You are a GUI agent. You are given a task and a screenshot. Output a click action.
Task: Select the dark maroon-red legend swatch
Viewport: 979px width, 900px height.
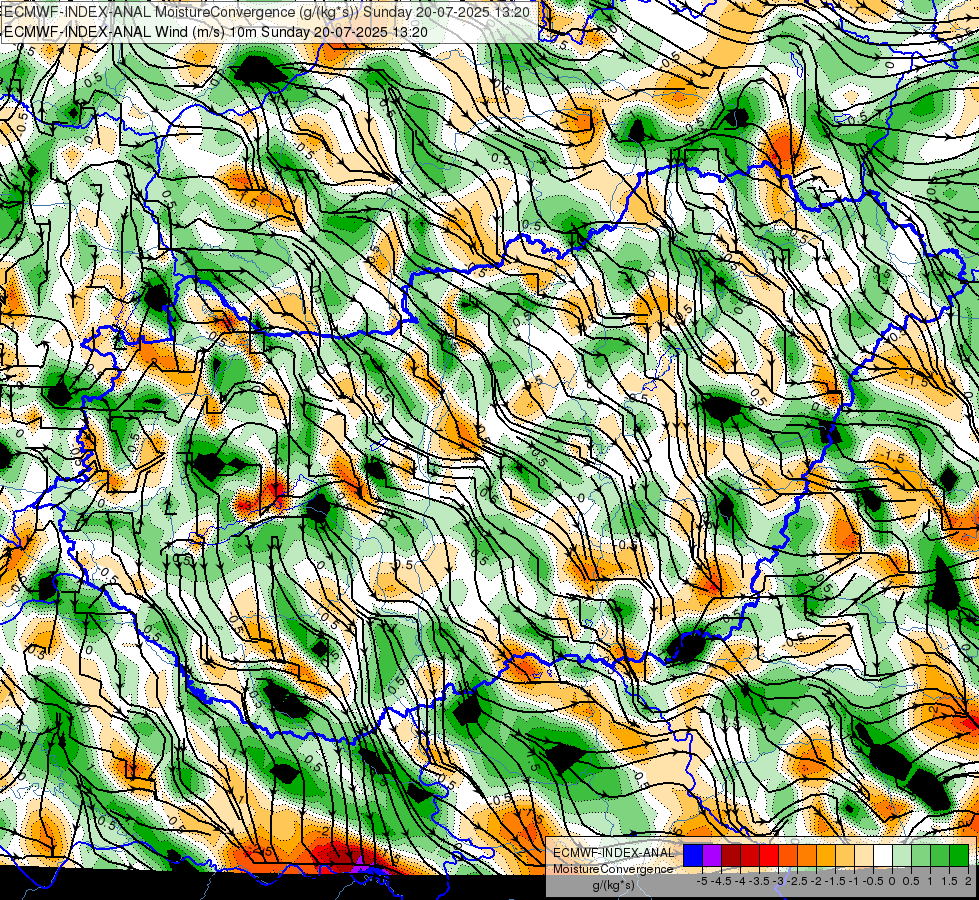[x=731, y=855]
